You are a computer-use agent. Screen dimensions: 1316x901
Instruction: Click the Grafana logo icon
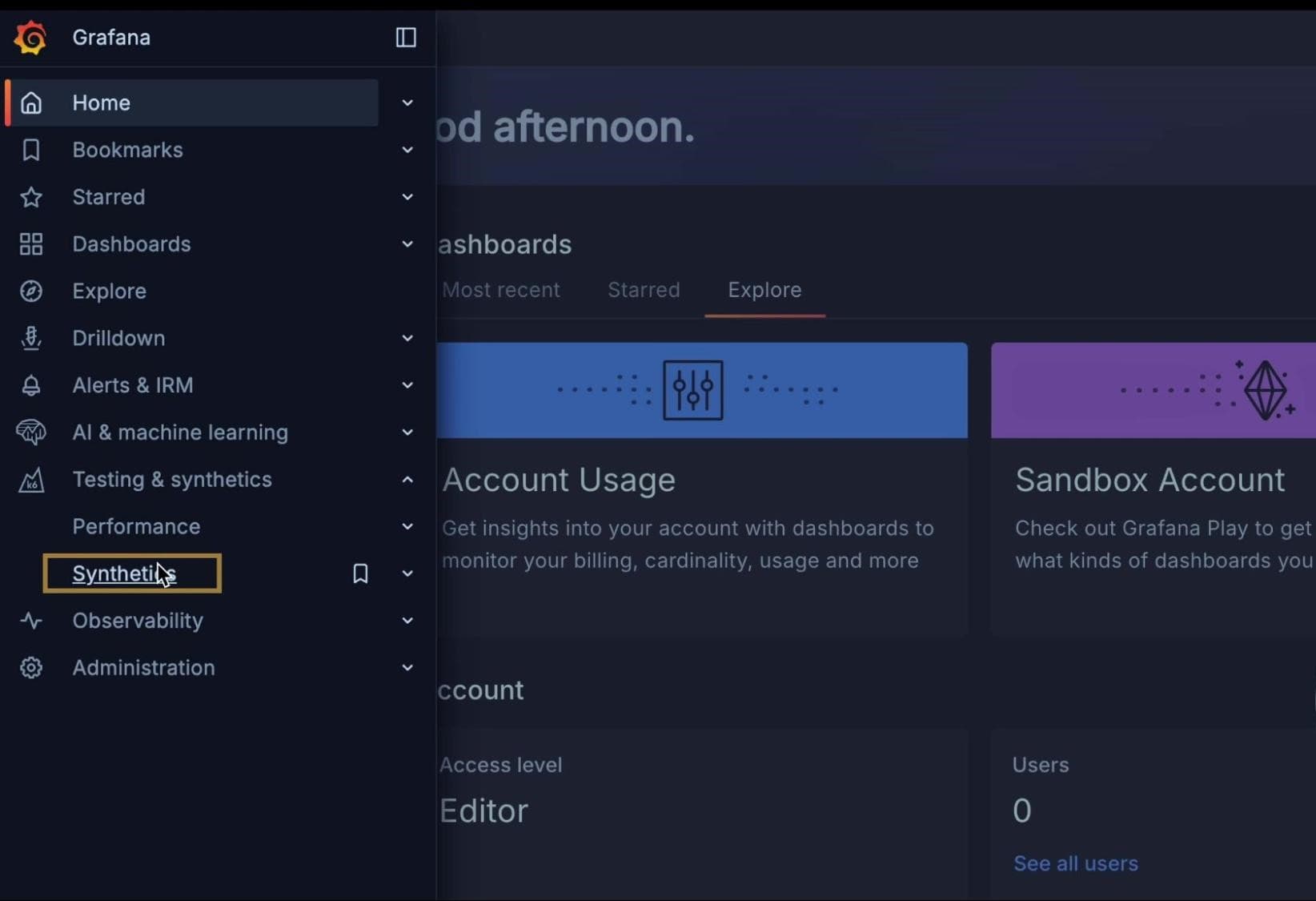coord(30,38)
